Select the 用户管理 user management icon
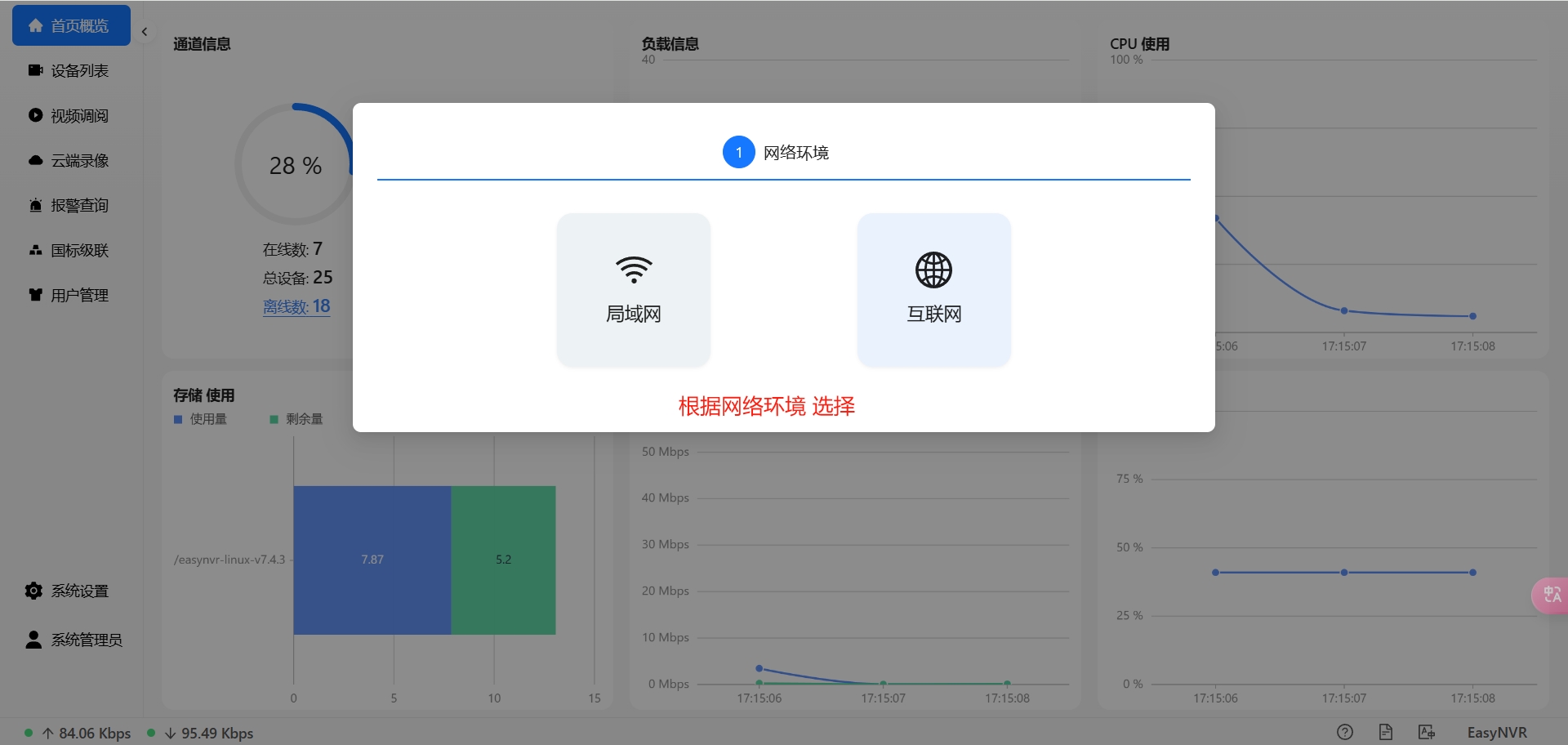This screenshot has width=1568, height=745. (x=34, y=295)
